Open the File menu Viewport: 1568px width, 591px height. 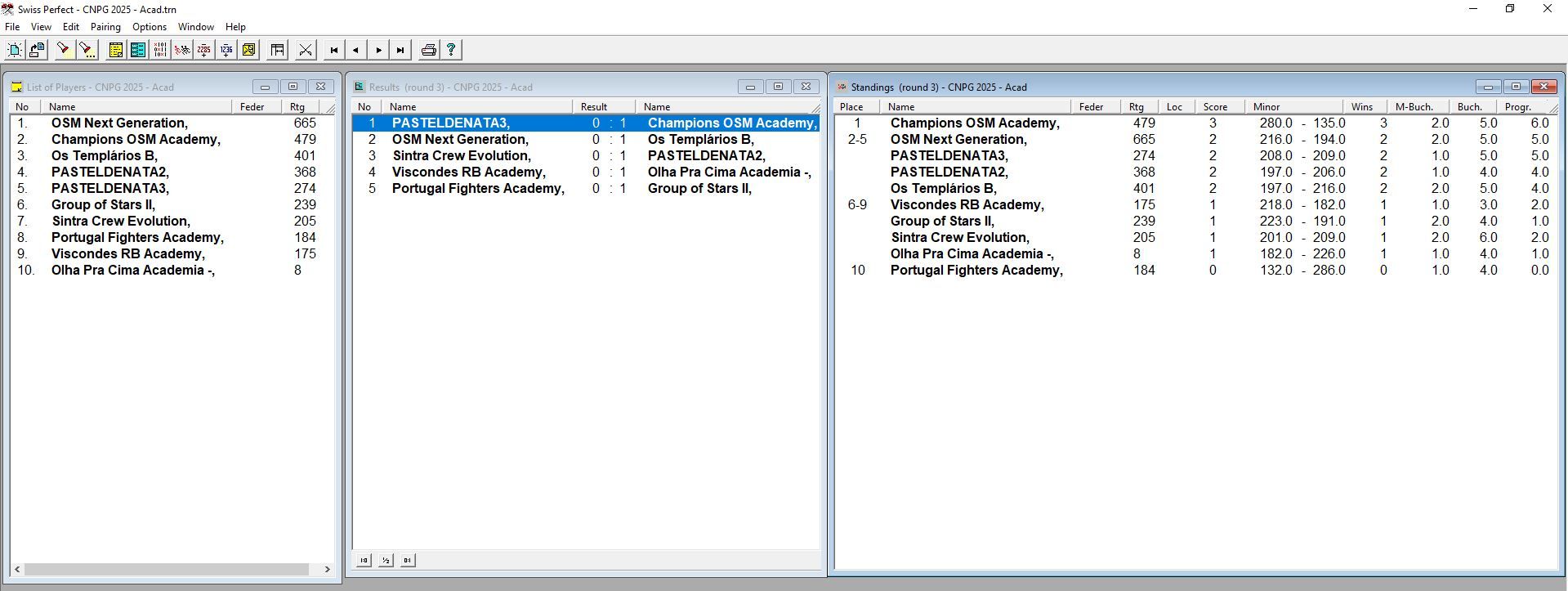12,27
